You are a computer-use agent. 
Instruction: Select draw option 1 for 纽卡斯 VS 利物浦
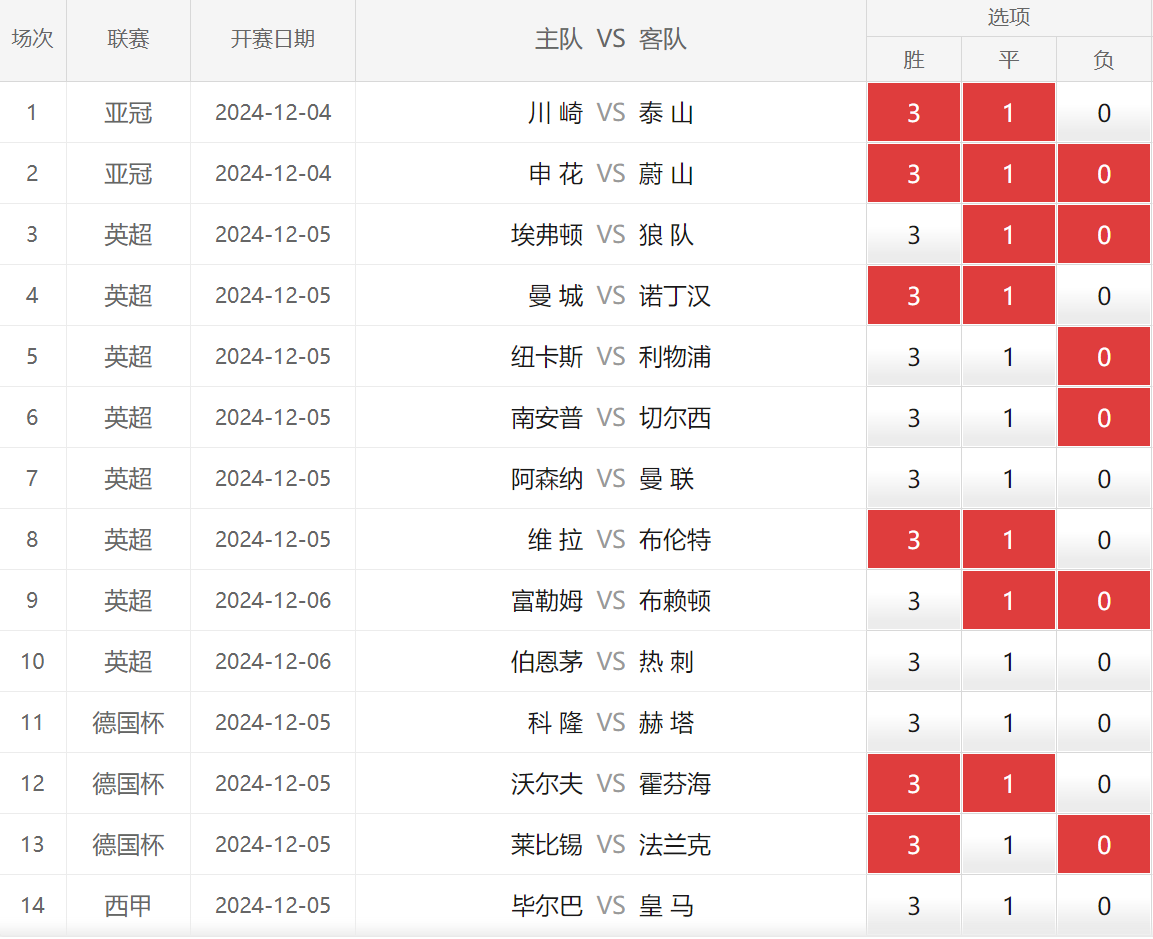click(1009, 357)
